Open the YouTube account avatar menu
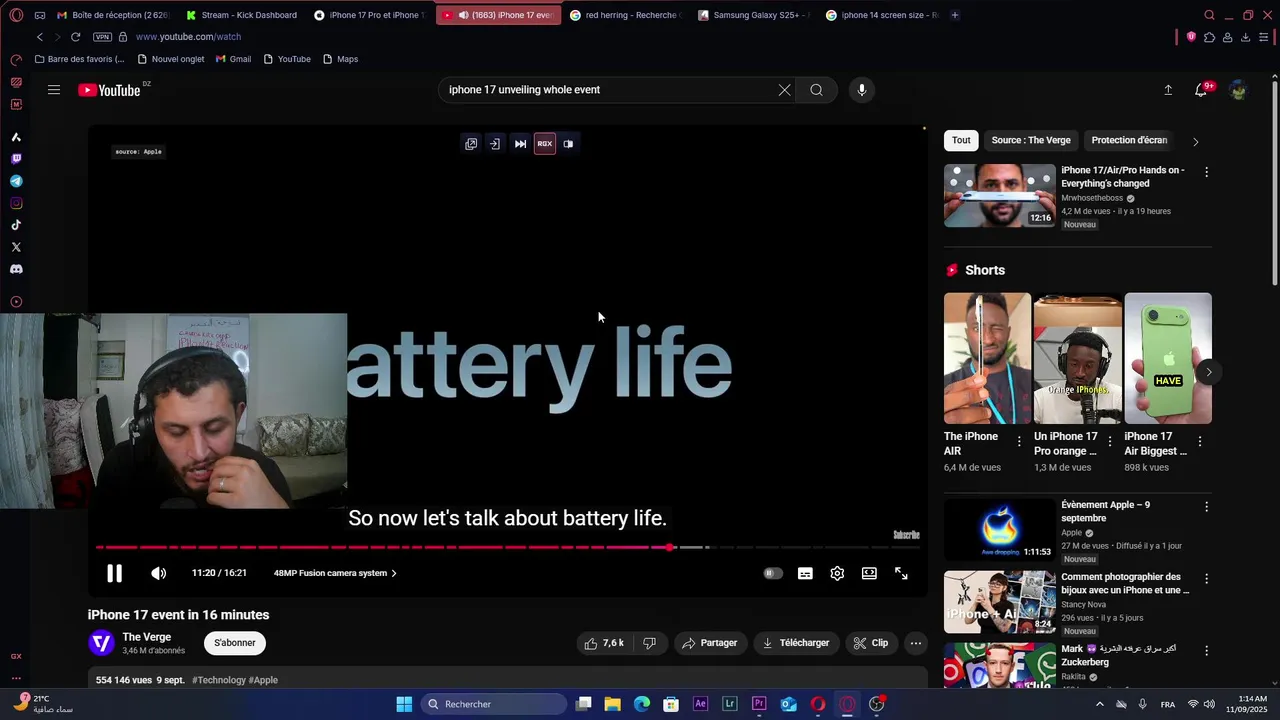1280x720 pixels. pos(1238,90)
